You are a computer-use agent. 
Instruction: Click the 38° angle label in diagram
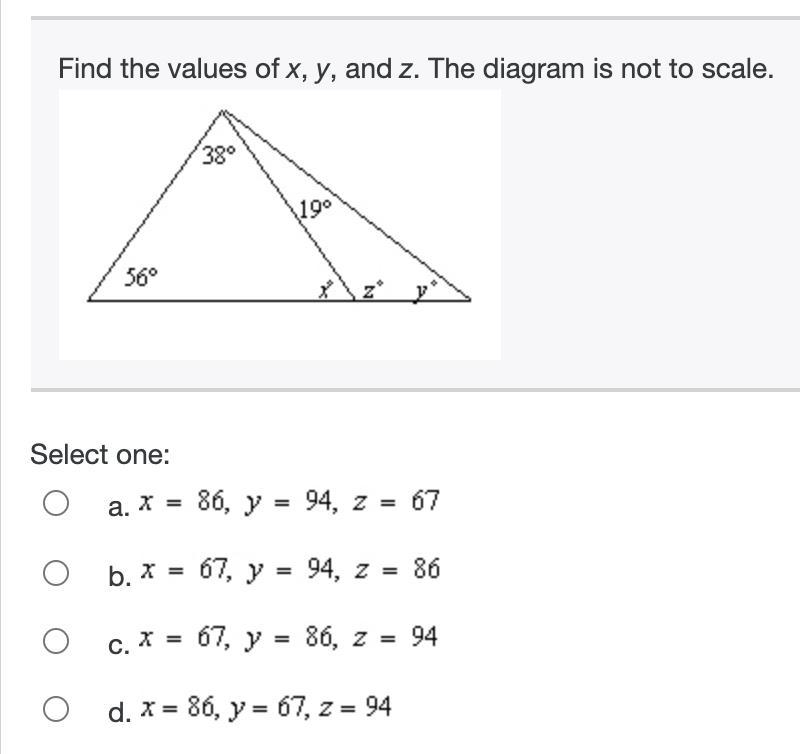point(219,155)
